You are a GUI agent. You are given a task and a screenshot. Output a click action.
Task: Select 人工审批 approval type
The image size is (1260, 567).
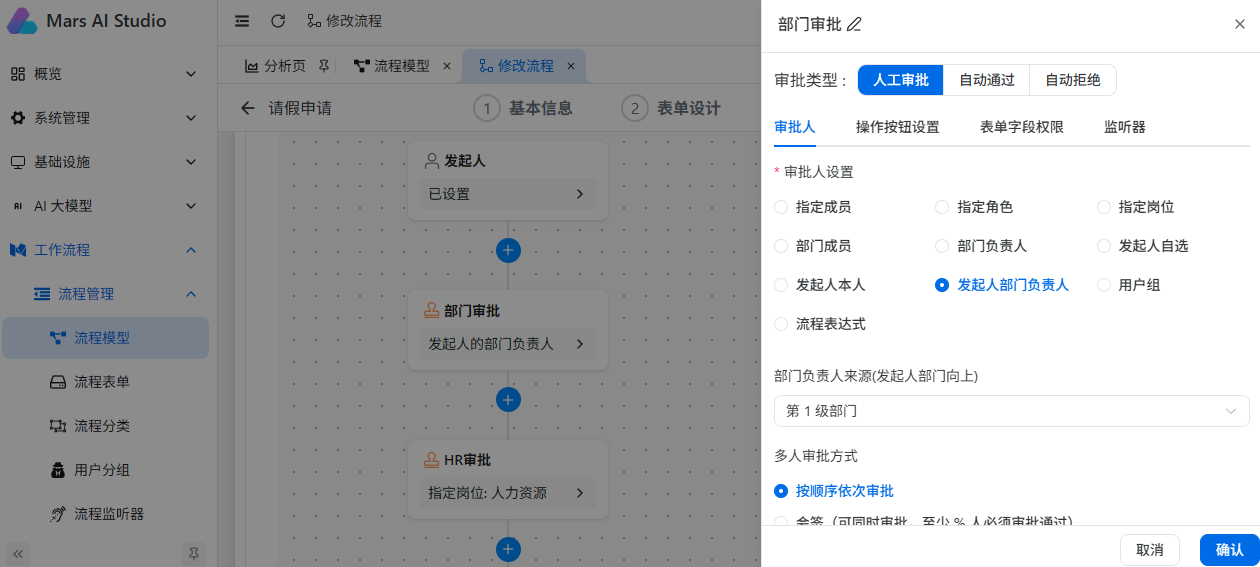(901, 80)
